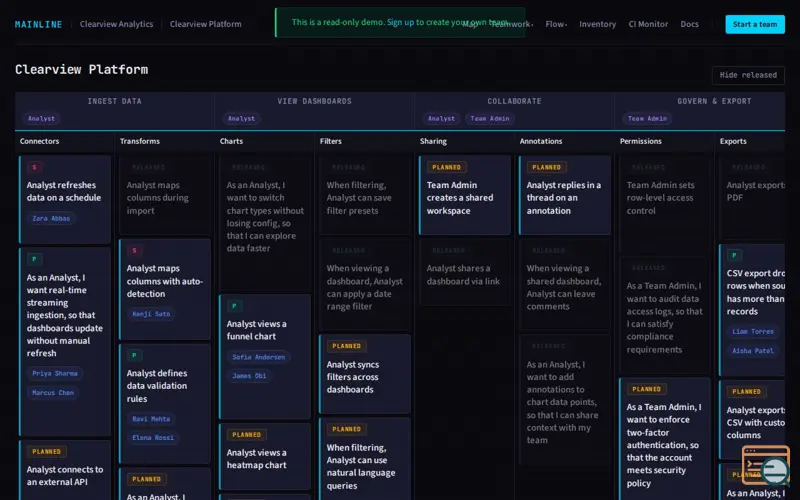Click the Start a team button
The image size is (800, 500).
[x=755, y=24]
